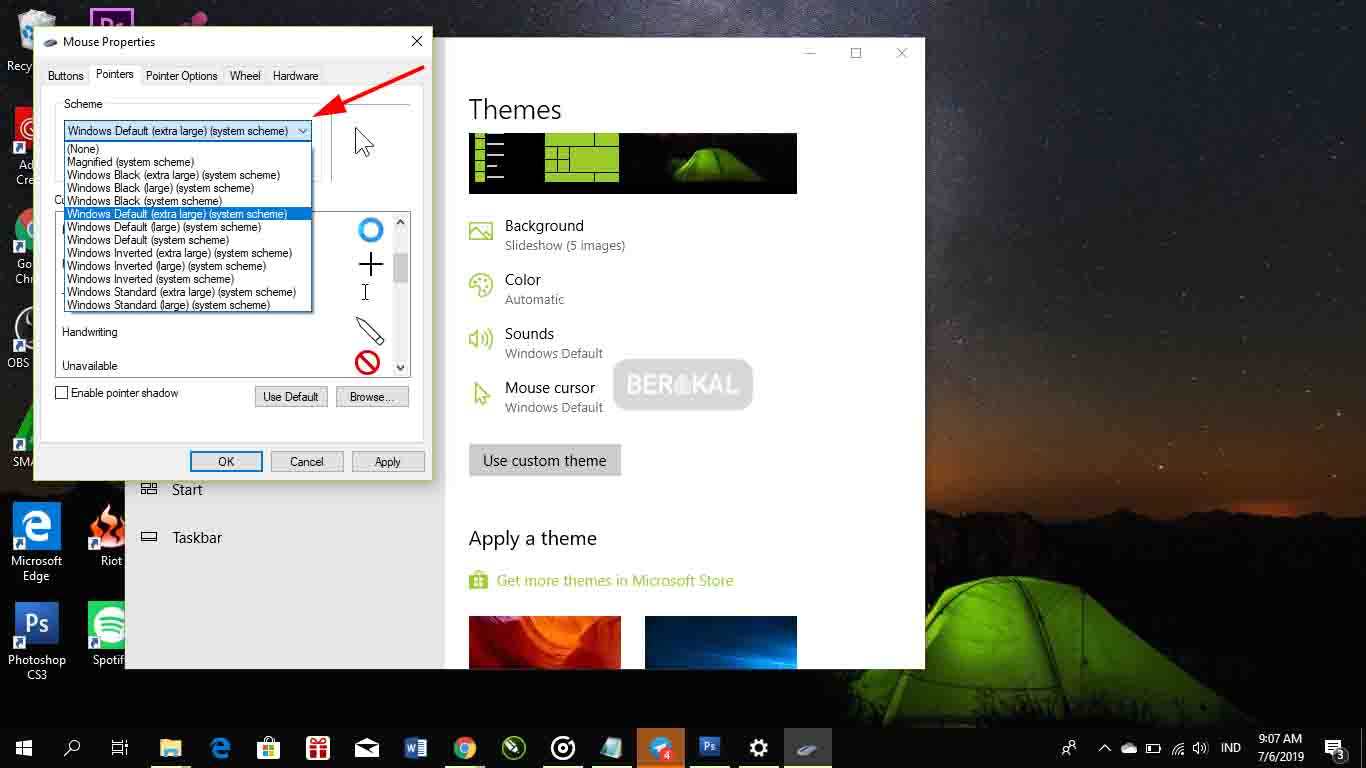
Task: Open Get more themes in Microsoft Store
Action: point(602,580)
